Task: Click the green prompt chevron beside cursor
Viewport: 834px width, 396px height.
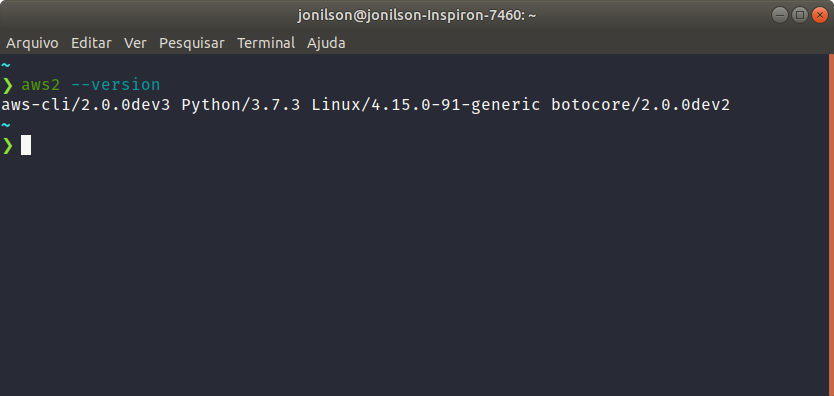Action: point(7,145)
